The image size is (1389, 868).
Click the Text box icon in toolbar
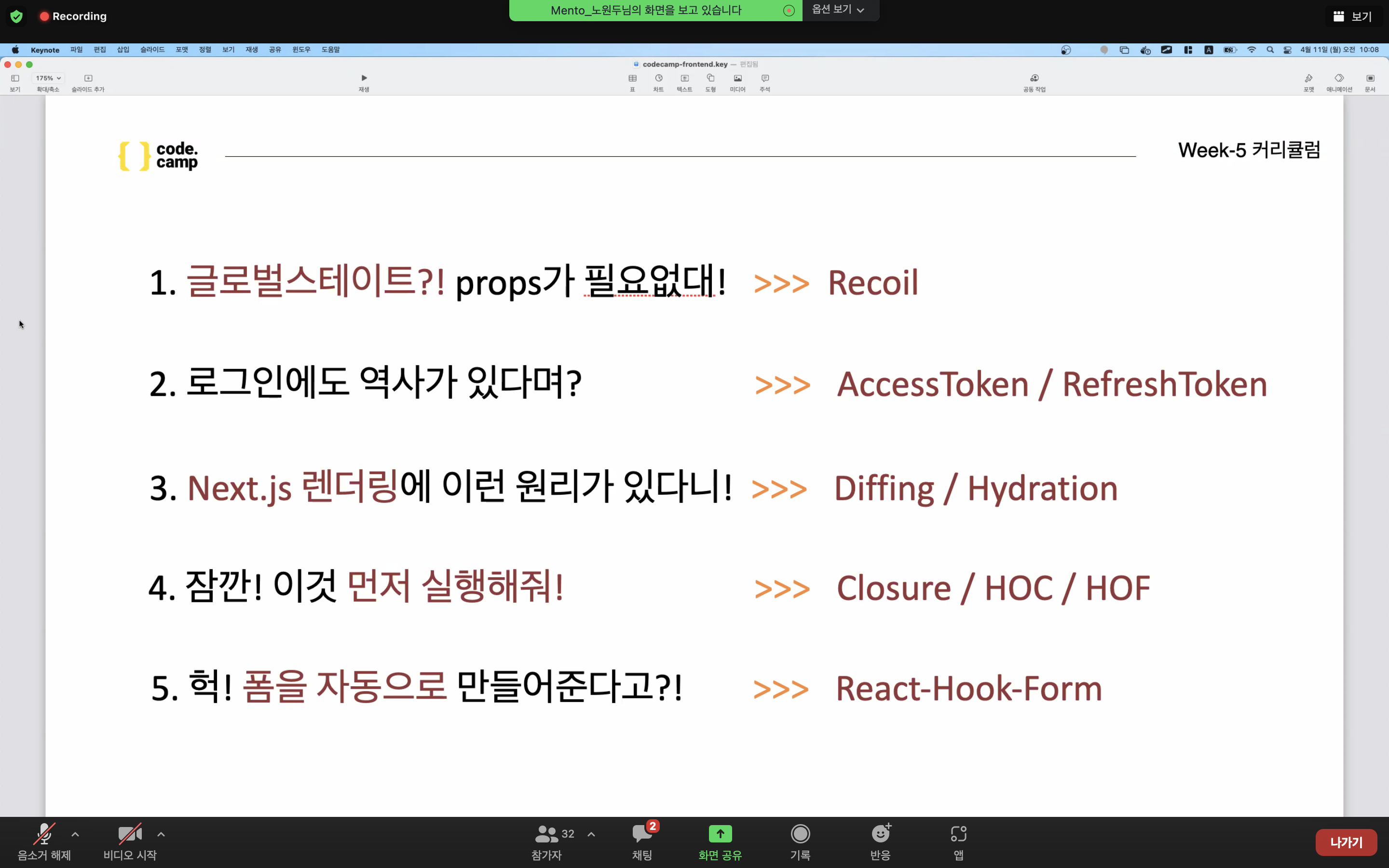tap(684, 79)
